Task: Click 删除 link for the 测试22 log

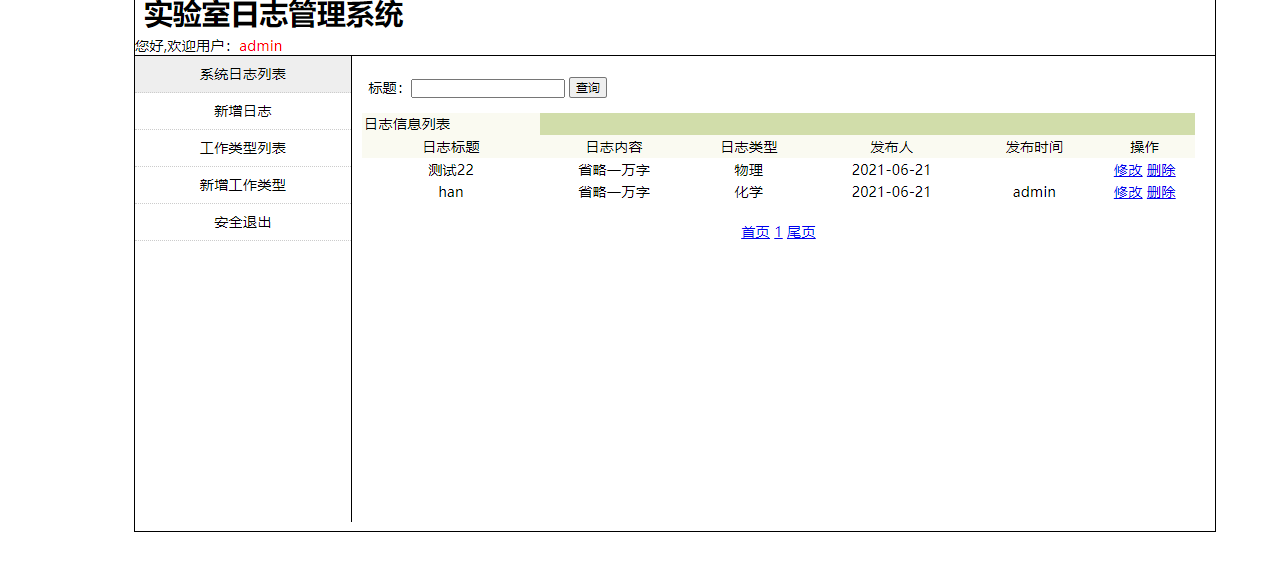Action: pyautogui.click(x=1161, y=170)
